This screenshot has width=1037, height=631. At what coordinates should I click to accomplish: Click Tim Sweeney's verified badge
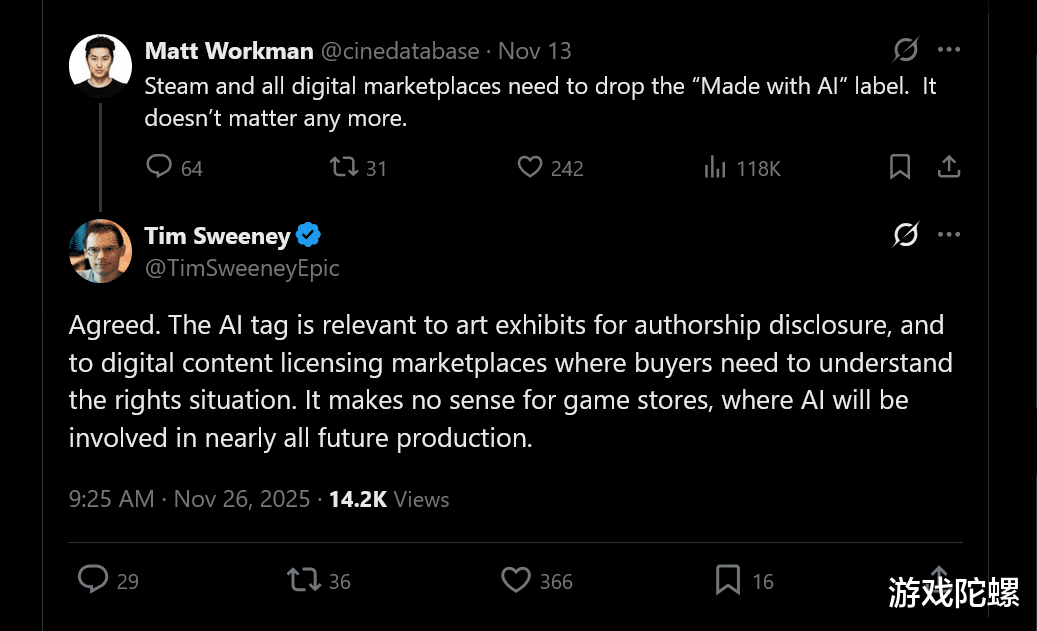pyautogui.click(x=309, y=236)
